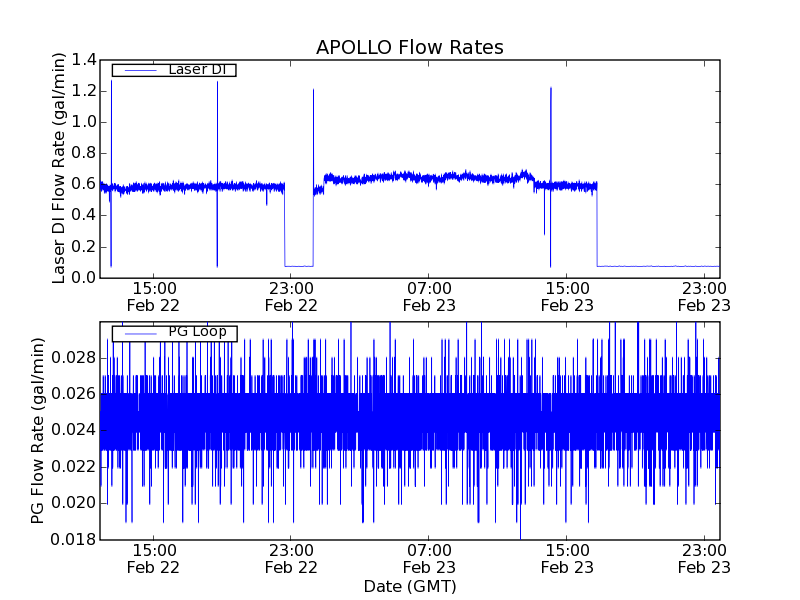Select the 0.024 tick on PG flow axis

(x=73, y=430)
